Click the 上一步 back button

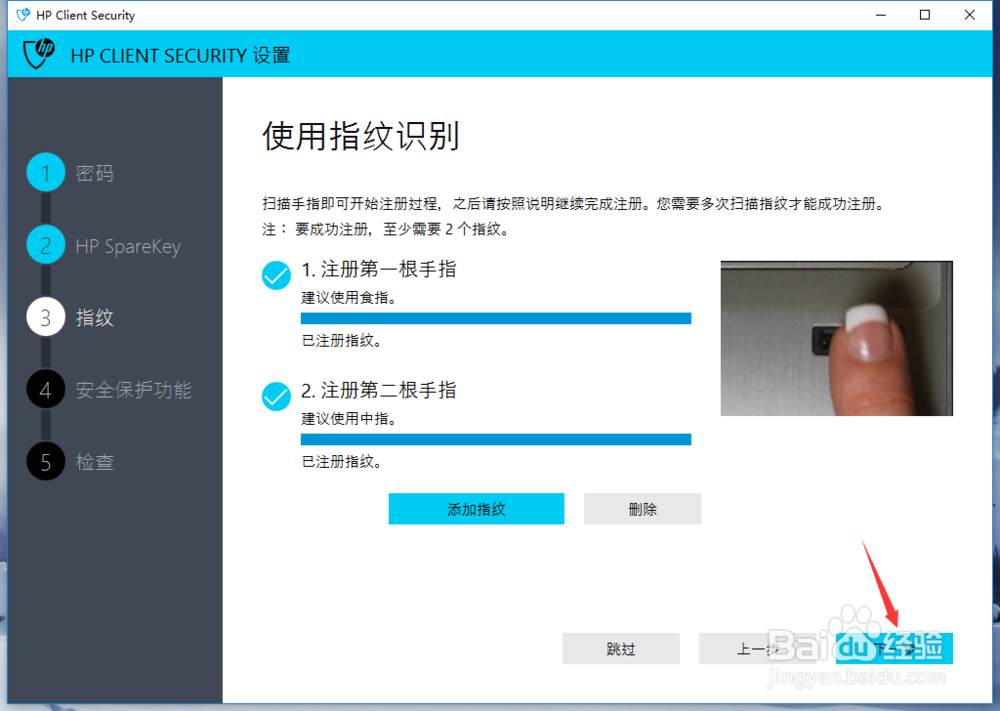pos(758,648)
